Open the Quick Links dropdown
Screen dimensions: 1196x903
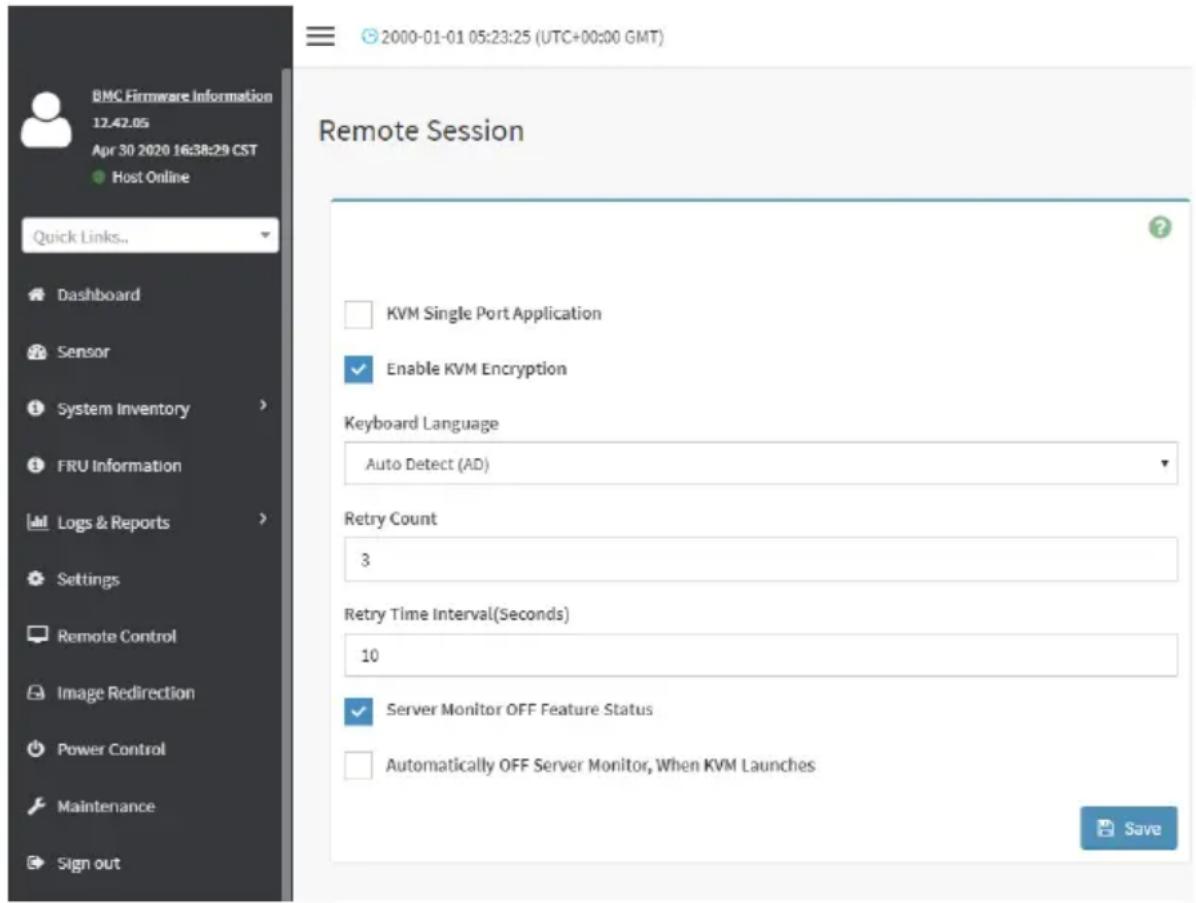pyautogui.click(x=150, y=236)
